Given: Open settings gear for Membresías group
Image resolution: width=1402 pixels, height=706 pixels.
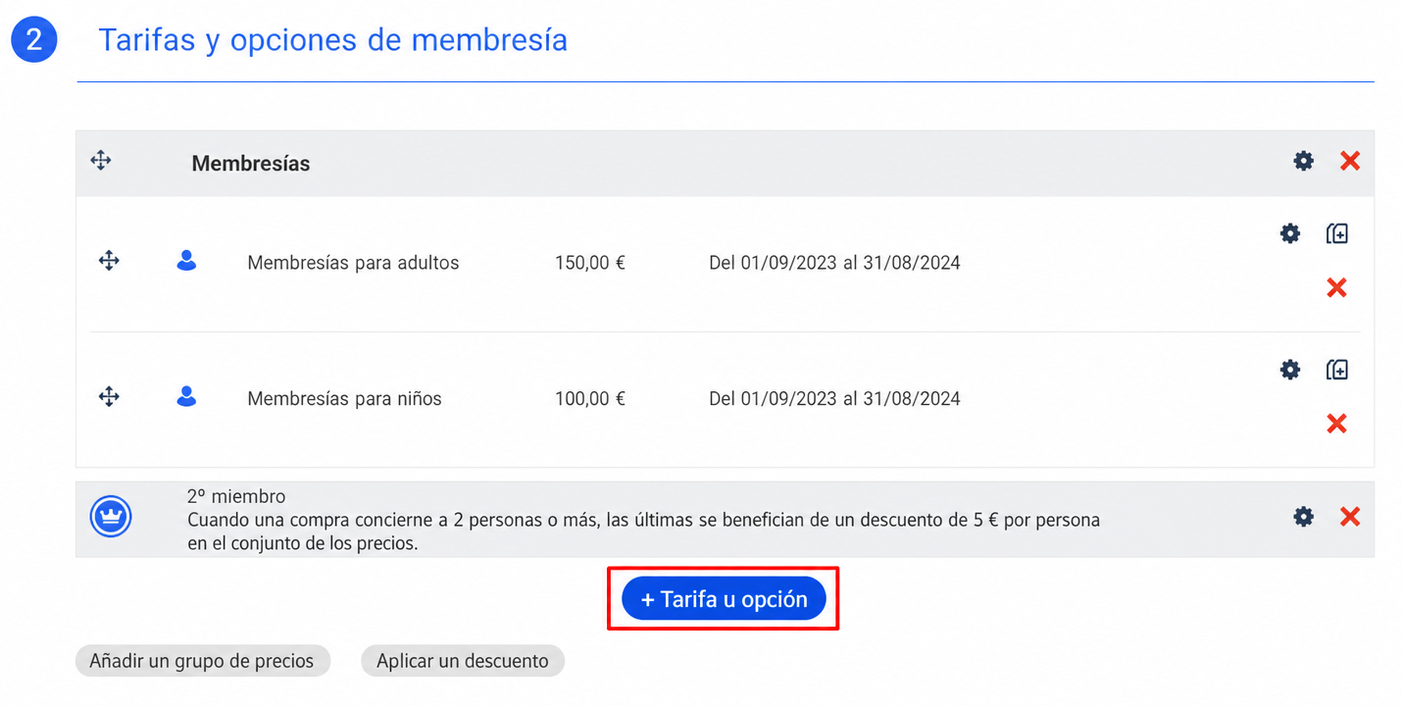Looking at the screenshot, I should tap(1303, 160).
